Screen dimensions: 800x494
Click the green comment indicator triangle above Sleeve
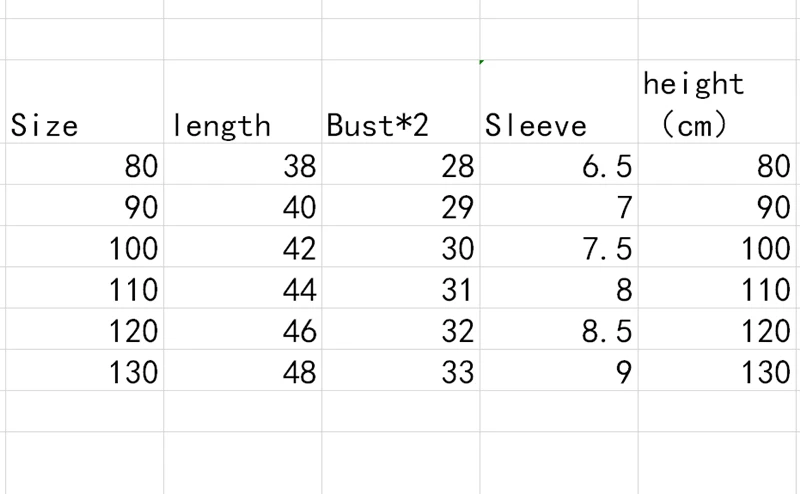482,62
